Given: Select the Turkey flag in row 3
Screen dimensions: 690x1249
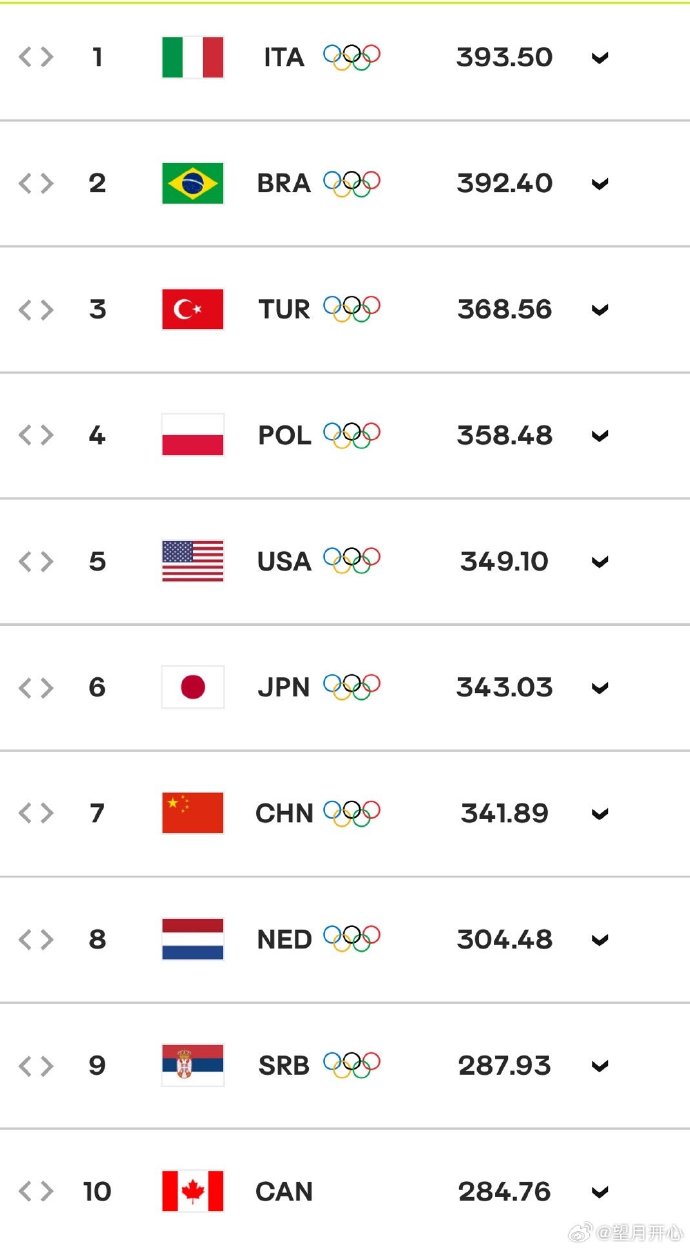Looking at the screenshot, I should pyautogui.click(x=193, y=309).
